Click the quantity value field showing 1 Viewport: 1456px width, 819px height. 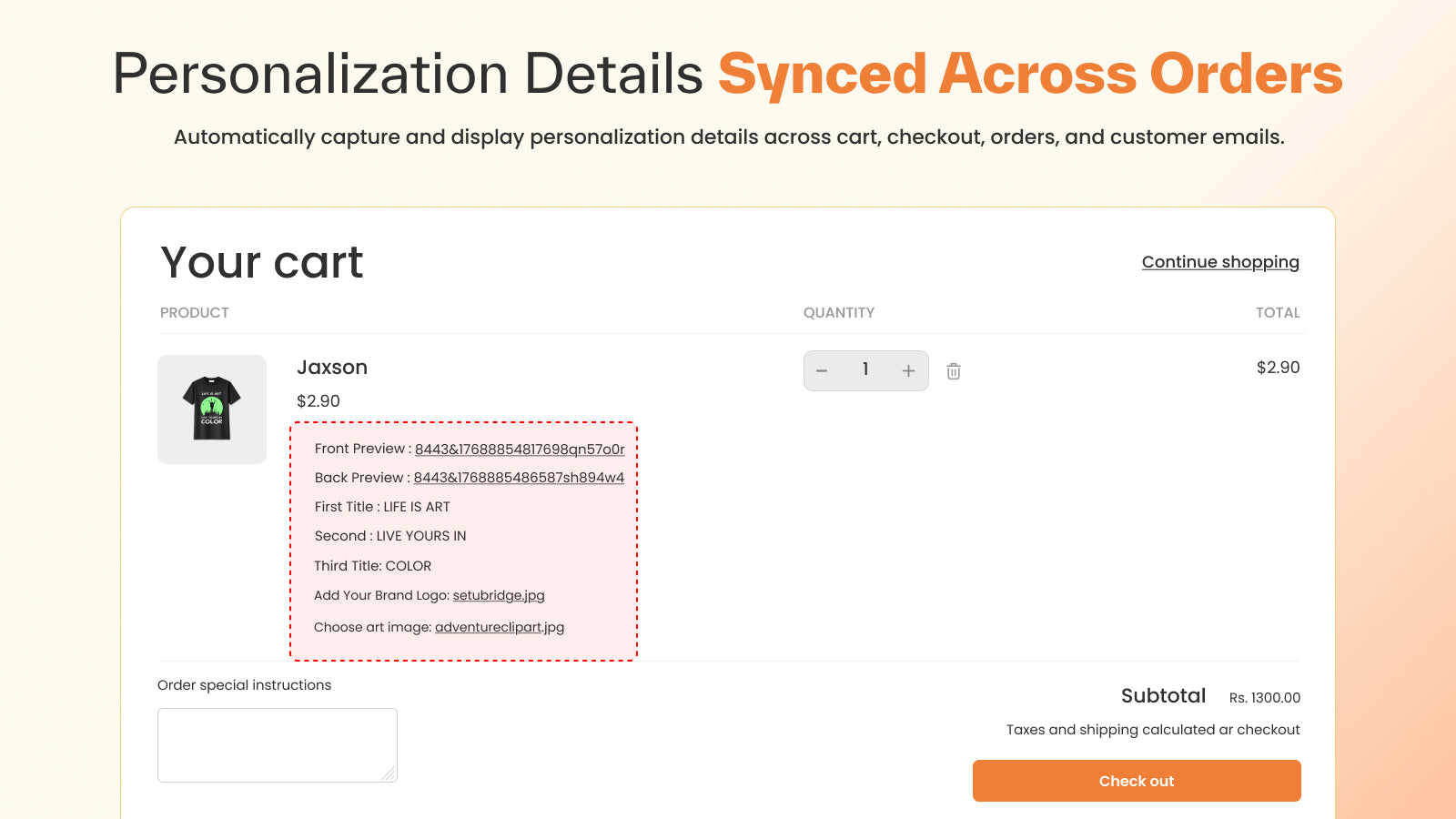coord(865,370)
